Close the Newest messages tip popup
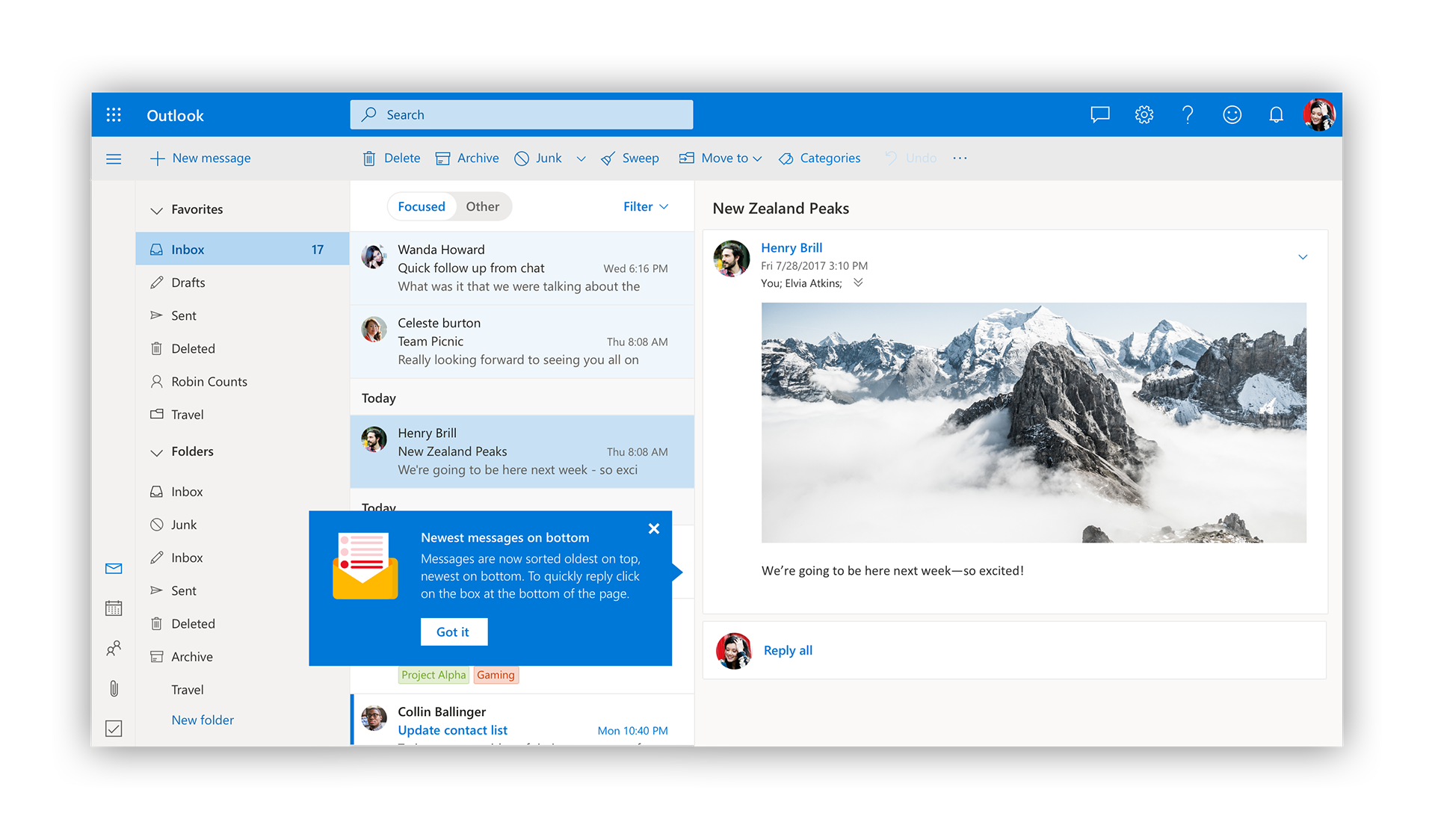Screen dimensions: 1435x840 (654, 528)
